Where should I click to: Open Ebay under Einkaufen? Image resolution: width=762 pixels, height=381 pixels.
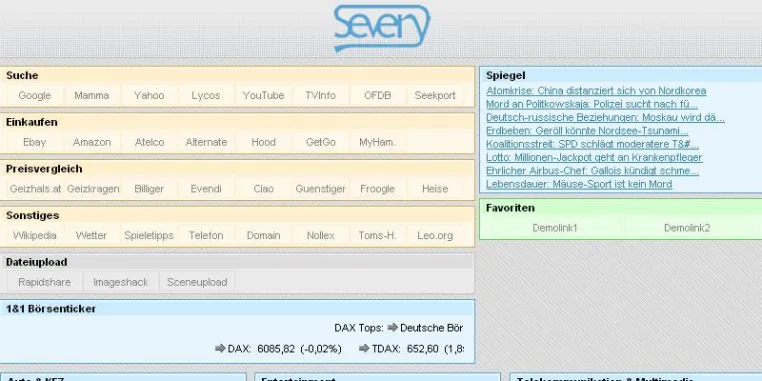point(35,142)
